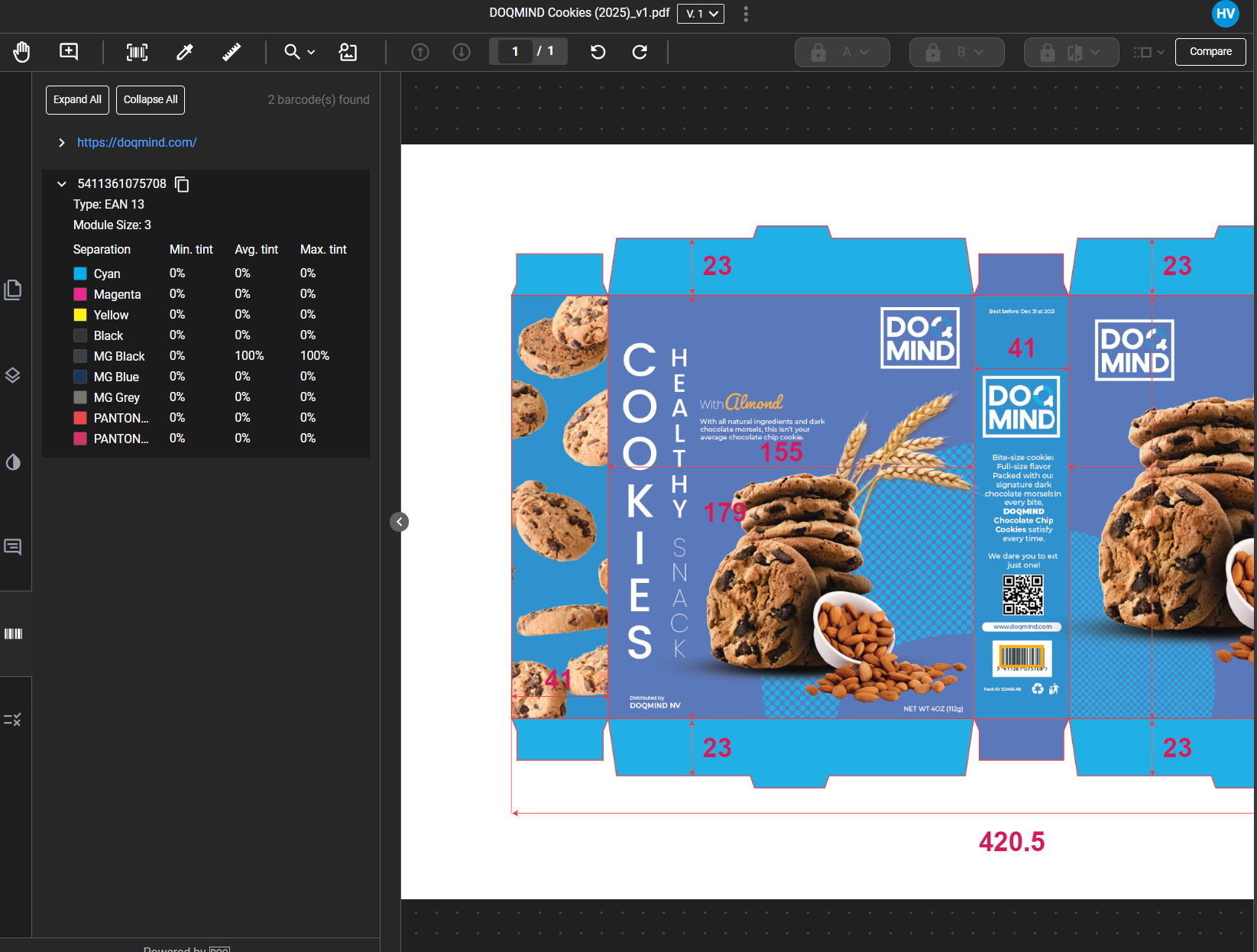Image resolution: width=1257 pixels, height=952 pixels.
Task: Activate the barcode scanner tool
Action: pyautogui.click(x=137, y=52)
